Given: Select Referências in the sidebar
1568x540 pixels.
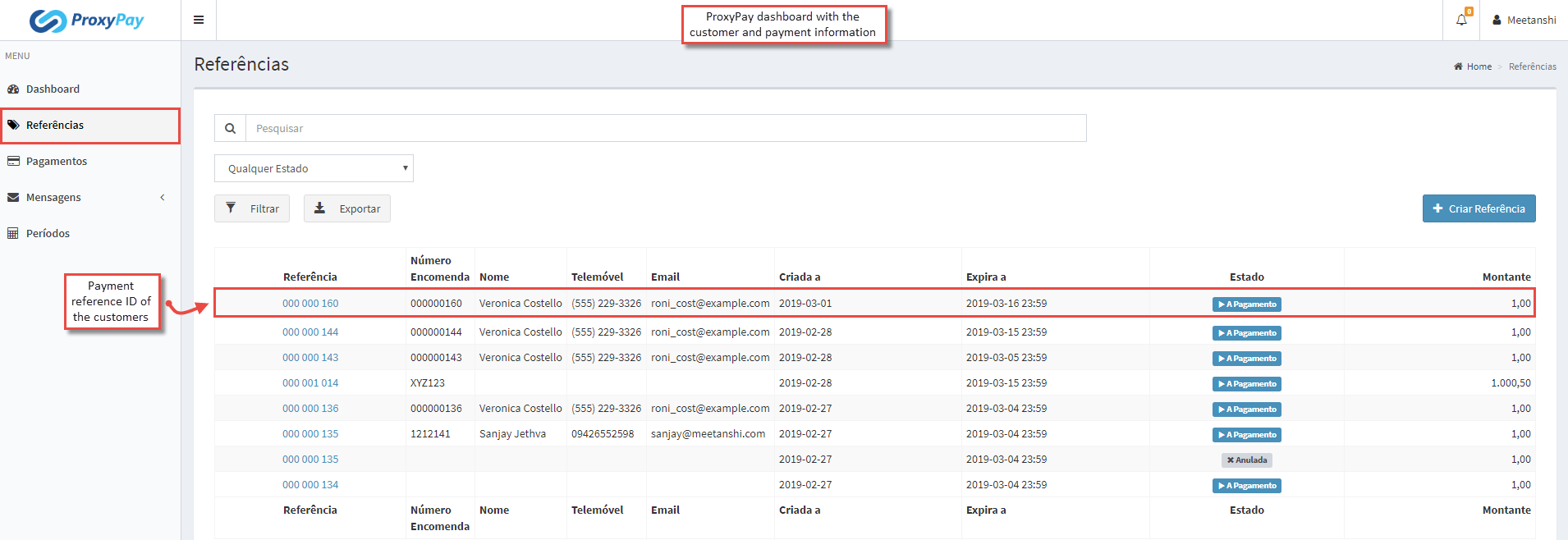Looking at the screenshot, I should [90, 125].
